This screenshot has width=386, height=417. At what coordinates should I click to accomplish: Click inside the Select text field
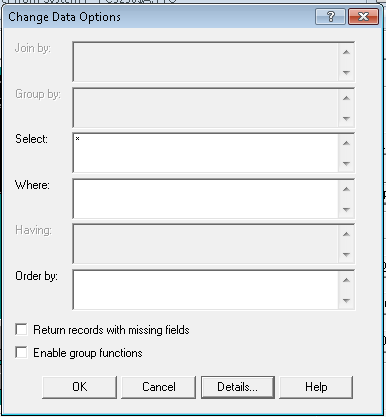click(206, 153)
